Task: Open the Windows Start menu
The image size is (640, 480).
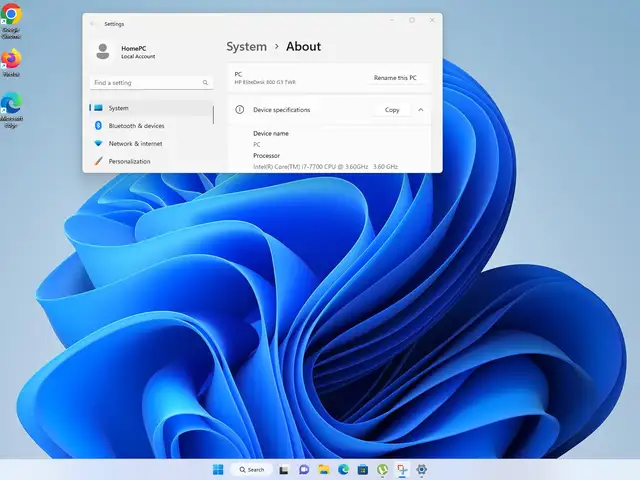Action: (218, 470)
